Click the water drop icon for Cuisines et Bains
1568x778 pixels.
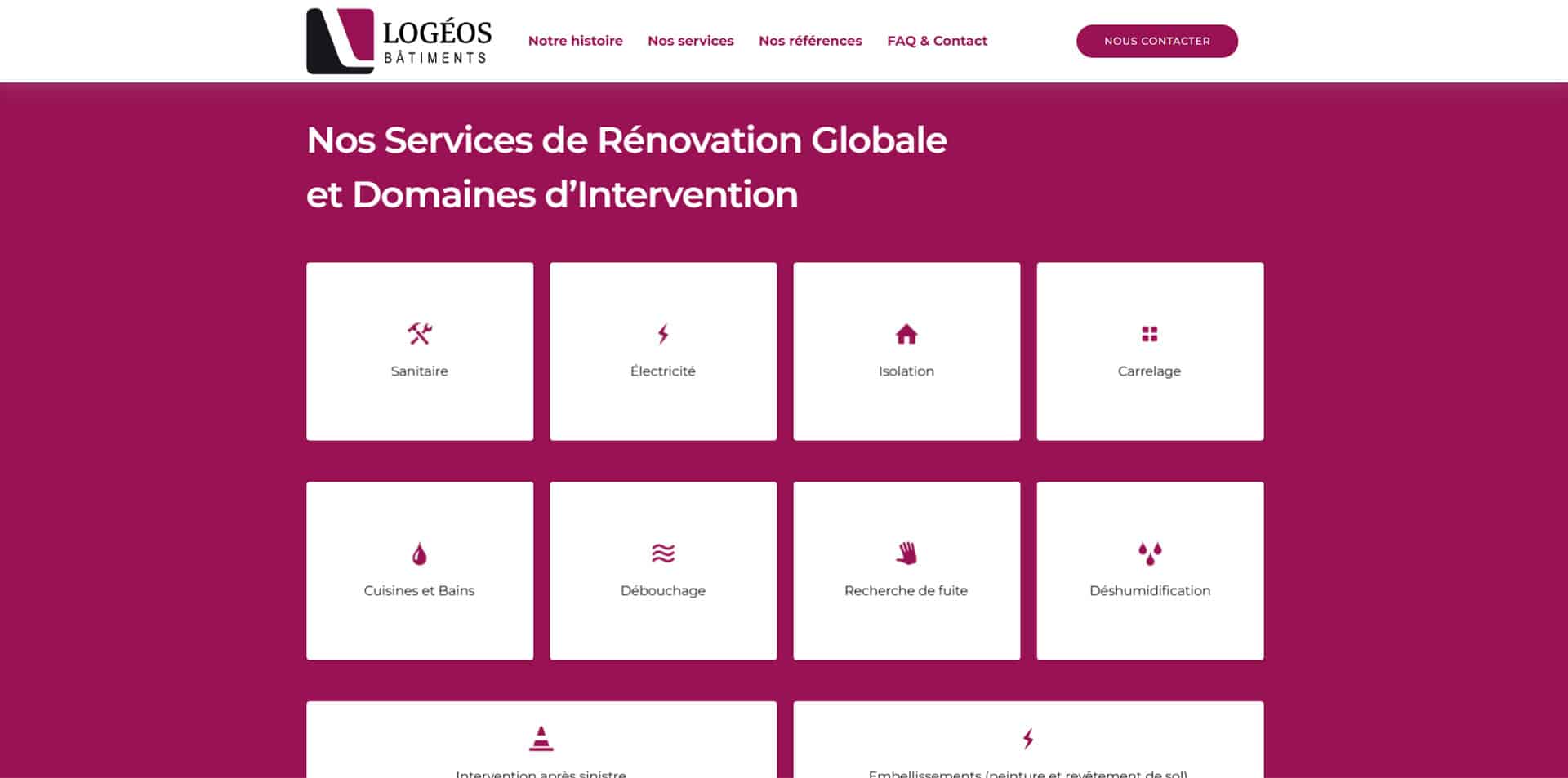419,553
